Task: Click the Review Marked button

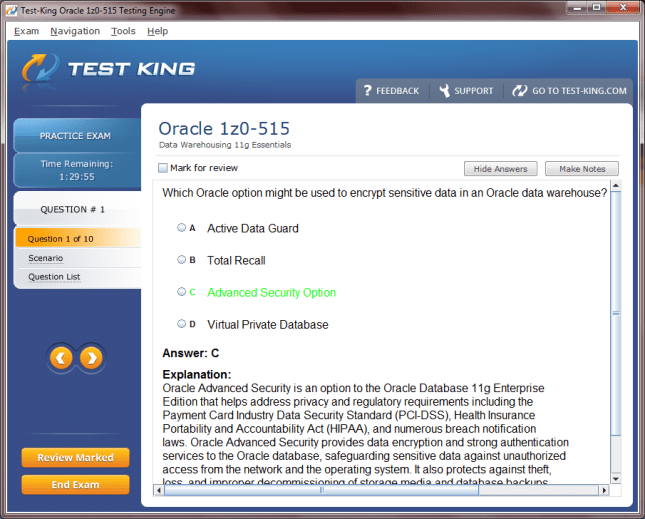Action: [75, 457]
